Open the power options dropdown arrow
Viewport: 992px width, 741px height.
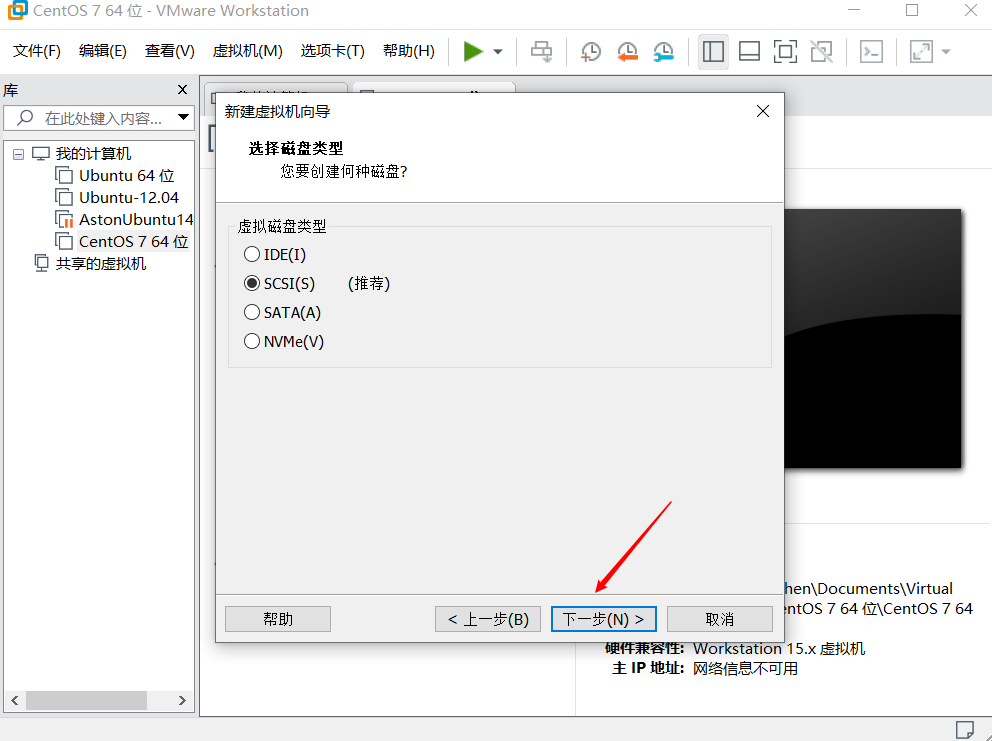[x=498, y=52]
